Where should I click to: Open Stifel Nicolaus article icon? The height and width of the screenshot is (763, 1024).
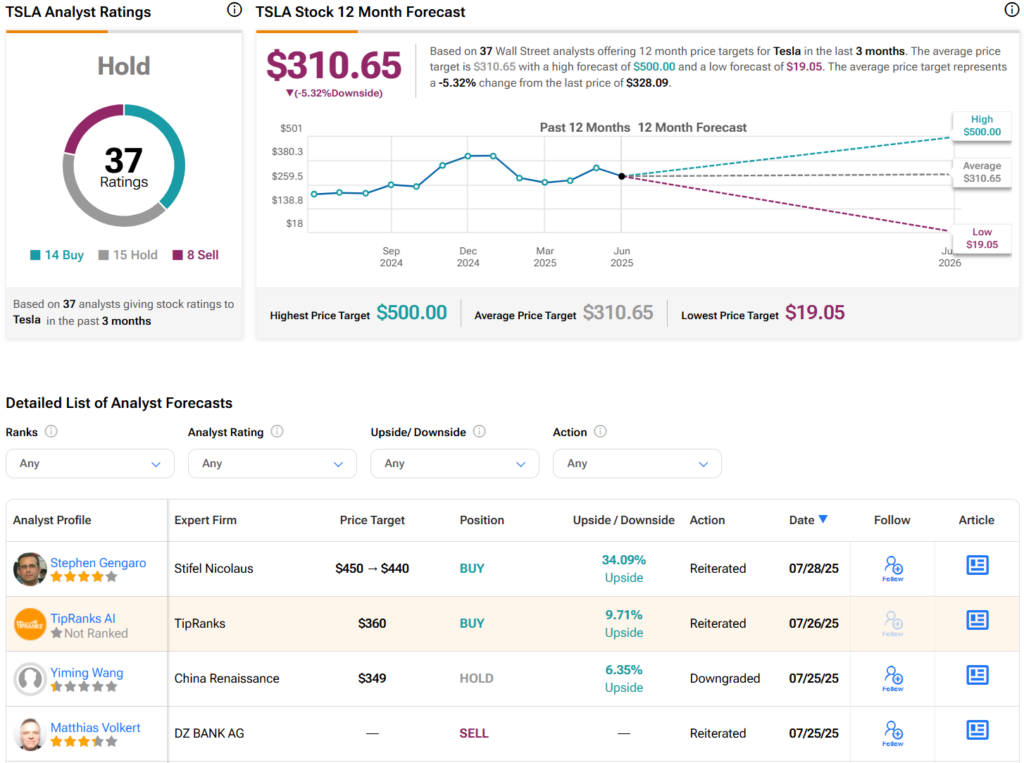tap(977, 565)
